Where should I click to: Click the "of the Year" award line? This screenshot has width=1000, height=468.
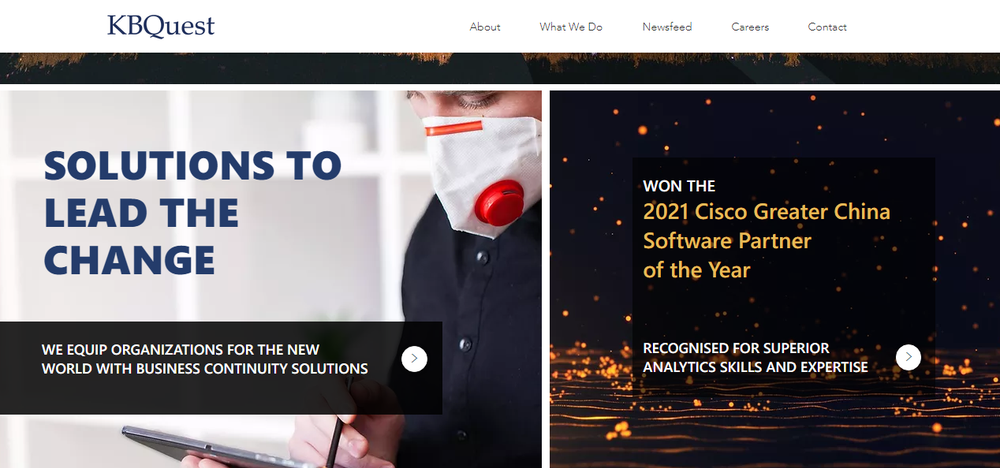click(x=696, y=270)
